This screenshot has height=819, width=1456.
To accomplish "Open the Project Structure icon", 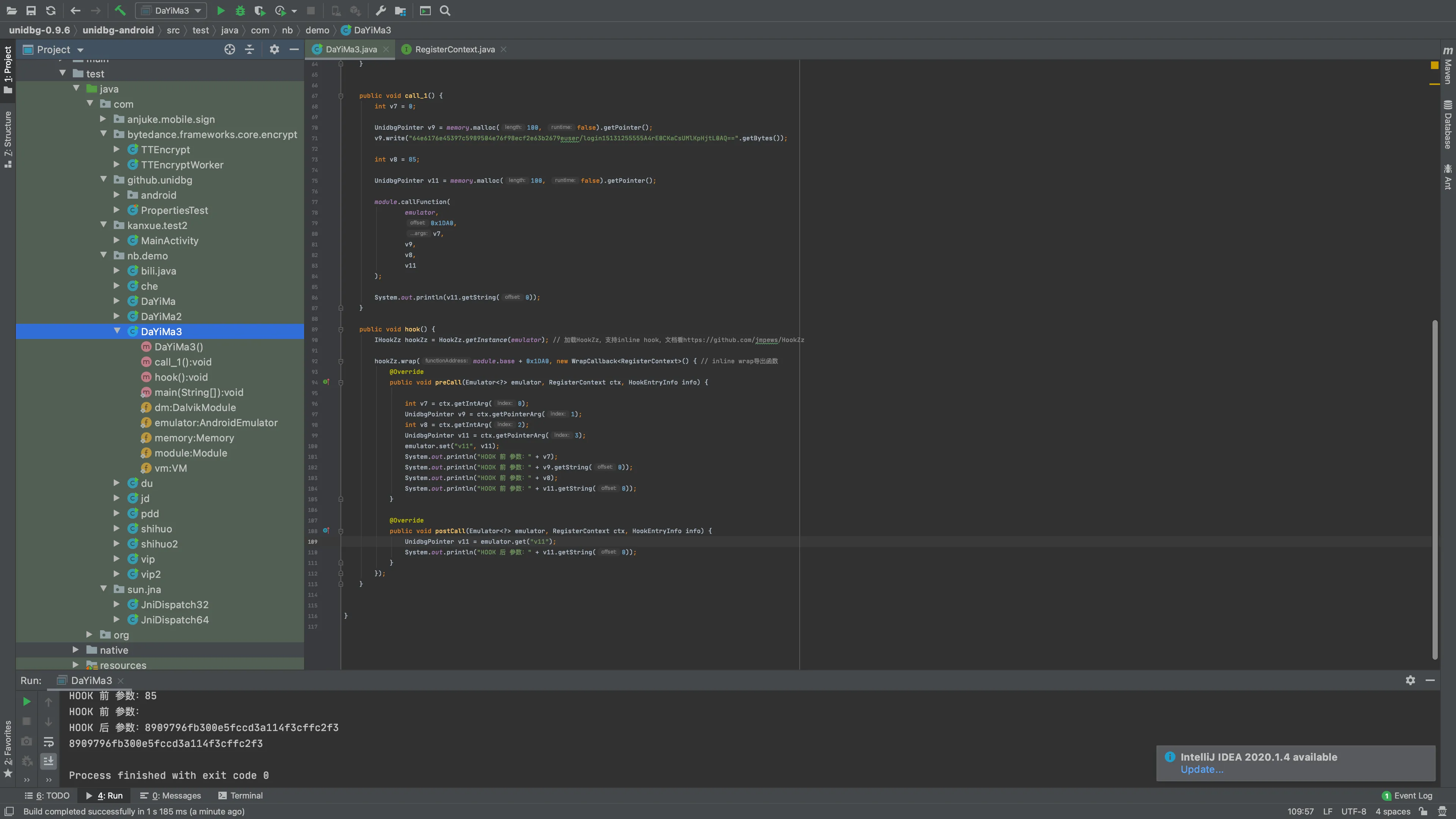I will pyautogui.click(x=400, y=11).
